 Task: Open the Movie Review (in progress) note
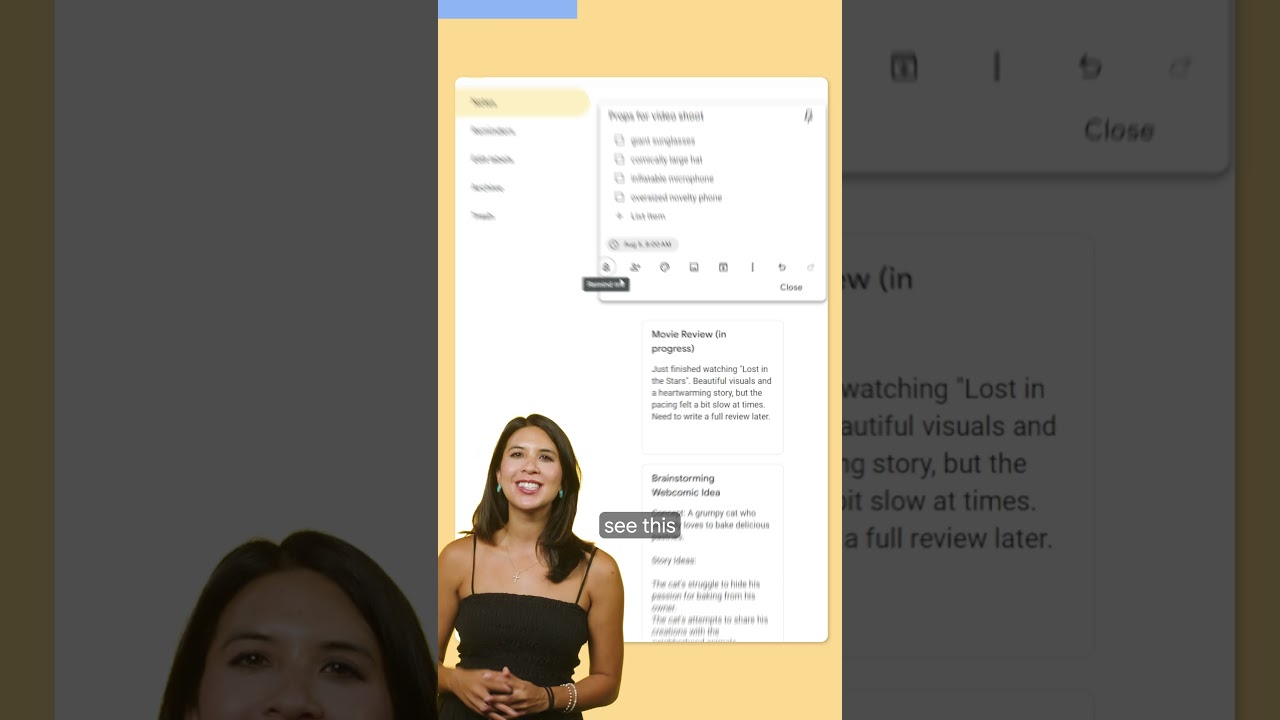click(712, 387)
